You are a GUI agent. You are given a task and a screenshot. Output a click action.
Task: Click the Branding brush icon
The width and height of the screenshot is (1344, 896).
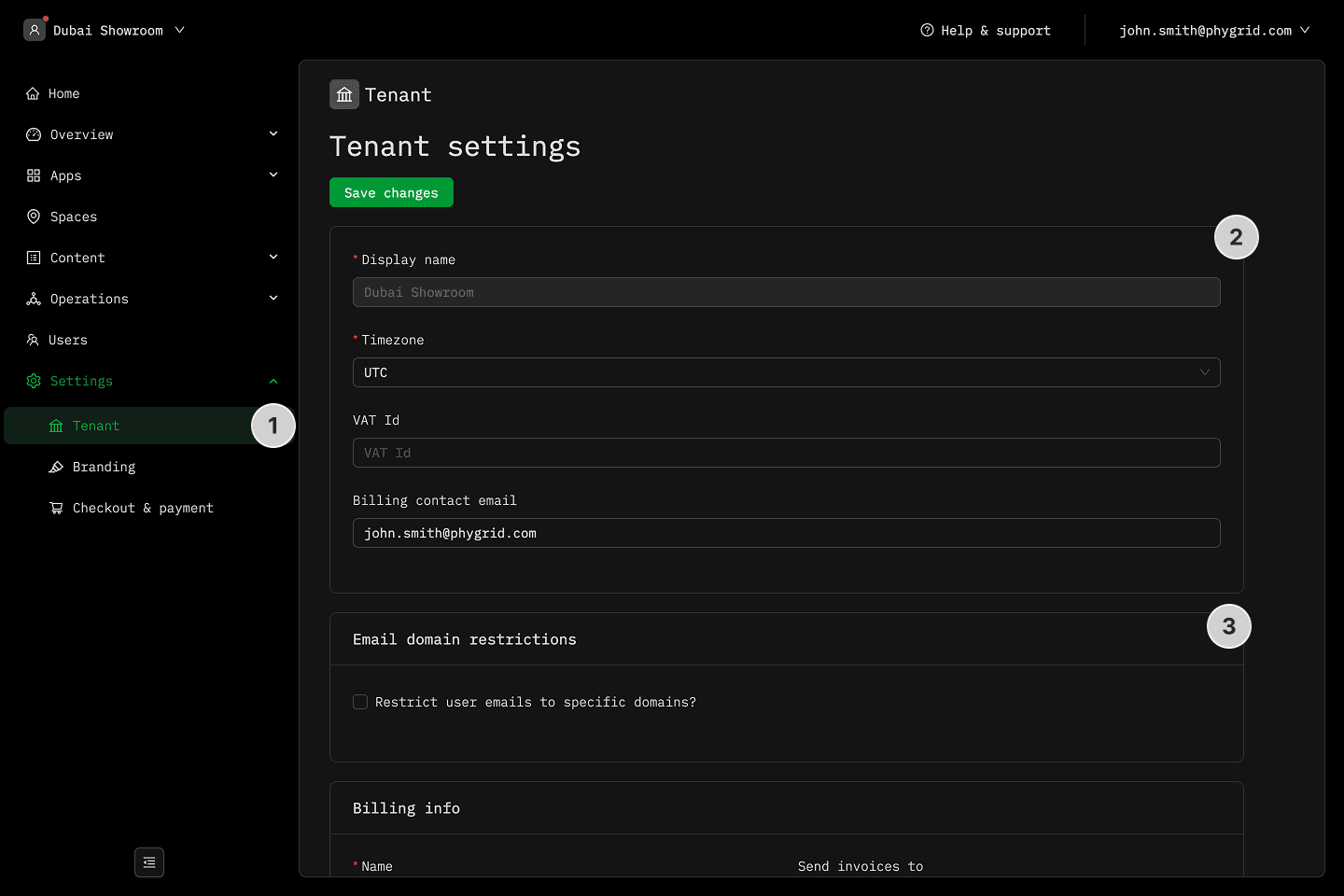tap(56, 467)
